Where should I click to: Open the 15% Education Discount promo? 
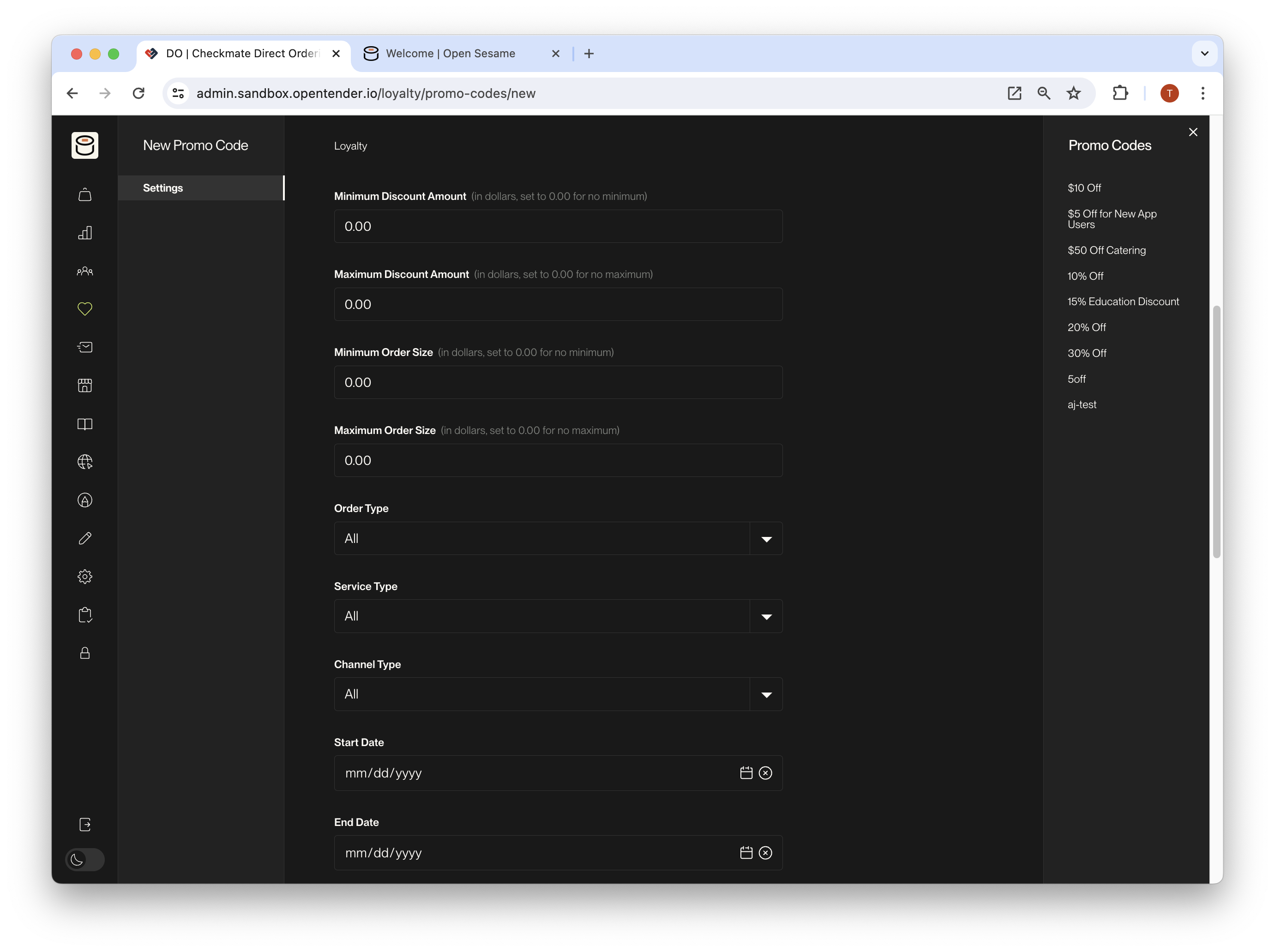point(1123,301)
